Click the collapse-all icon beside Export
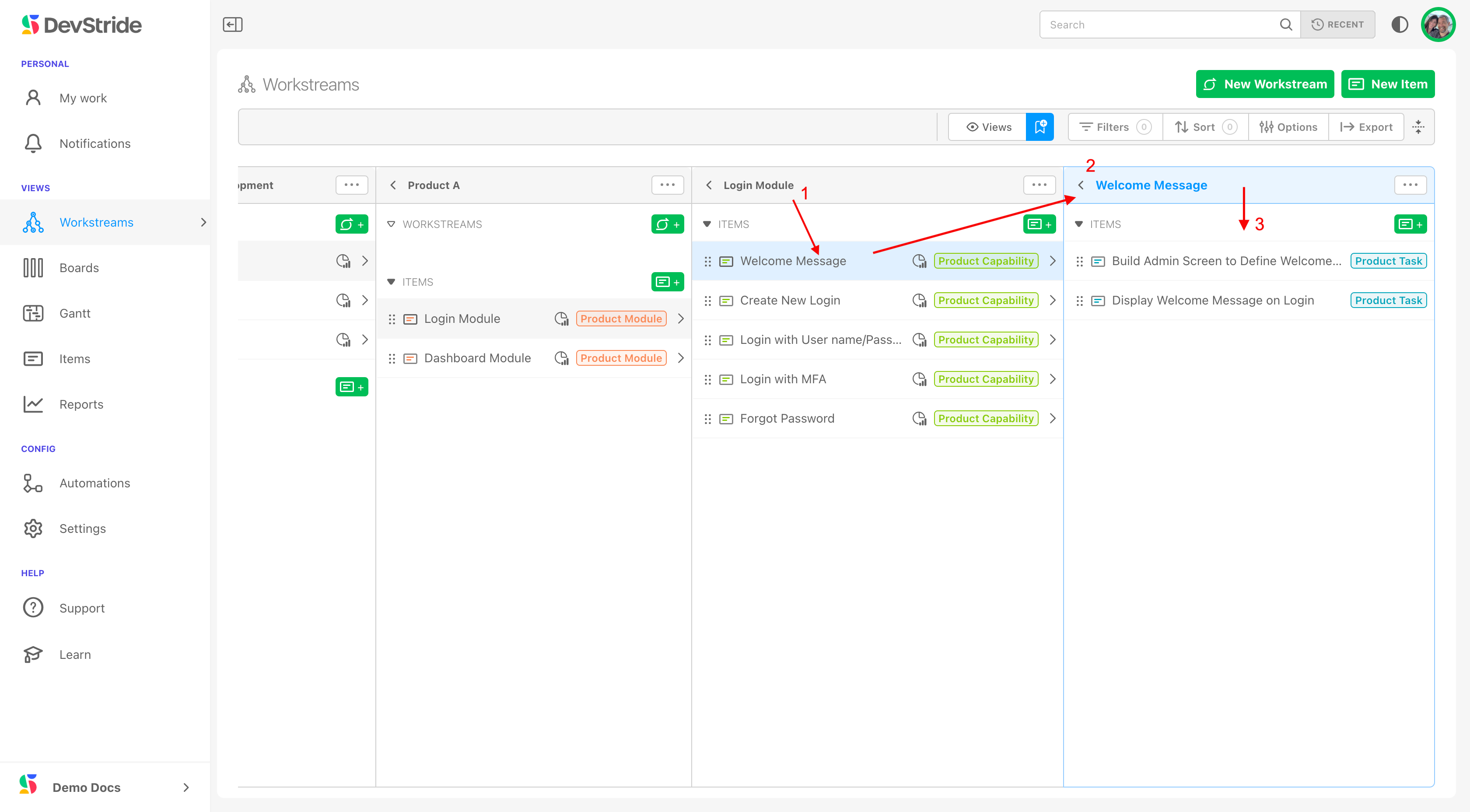Screen dimensions: 1470x812 1418,127
